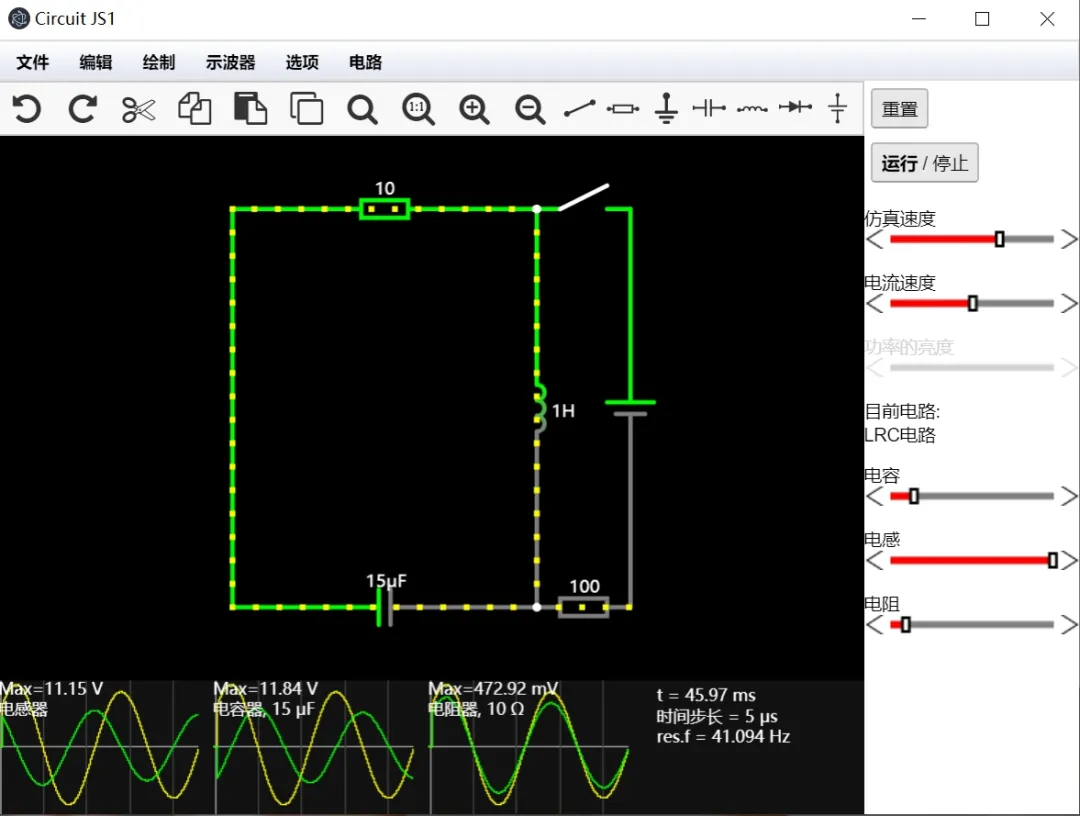
Task: Click the 'LRC电路' circuit name label
Action: (900, 435)
